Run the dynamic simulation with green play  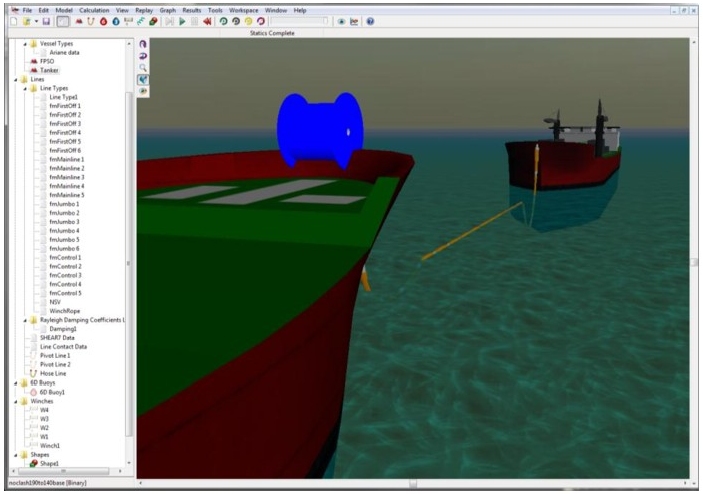182,22
